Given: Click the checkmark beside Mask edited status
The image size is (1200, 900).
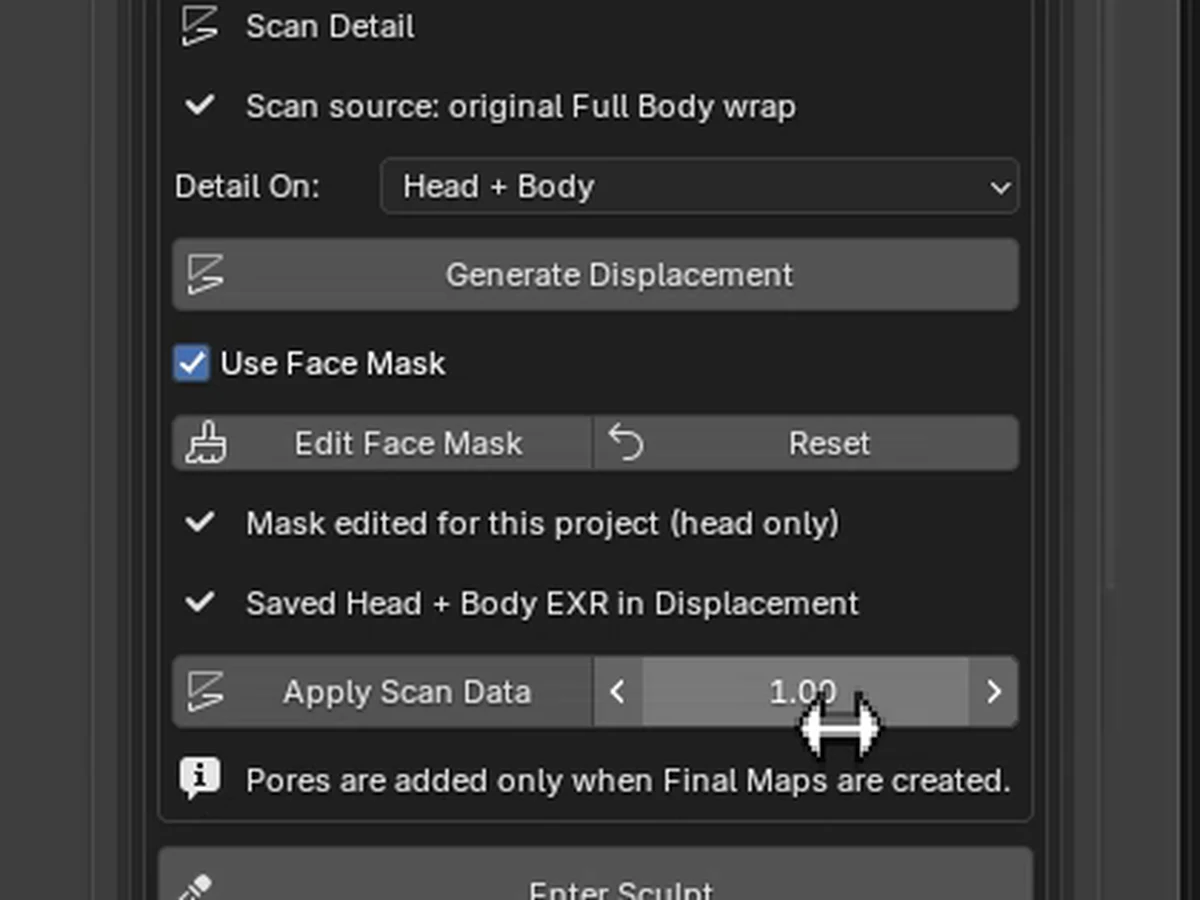Looking at the screenshot, I should 200,521.
